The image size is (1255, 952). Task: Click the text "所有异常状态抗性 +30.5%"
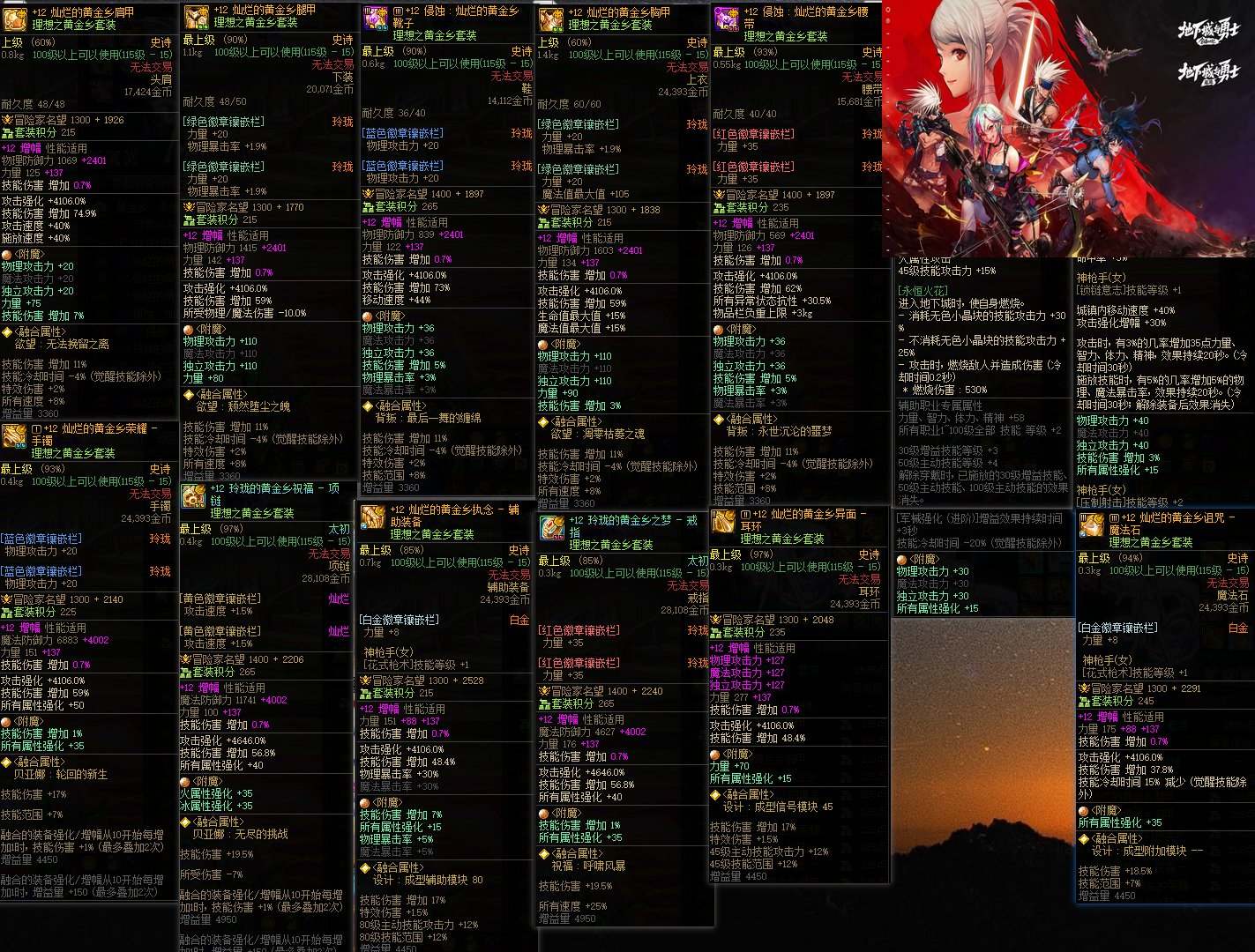773,301
